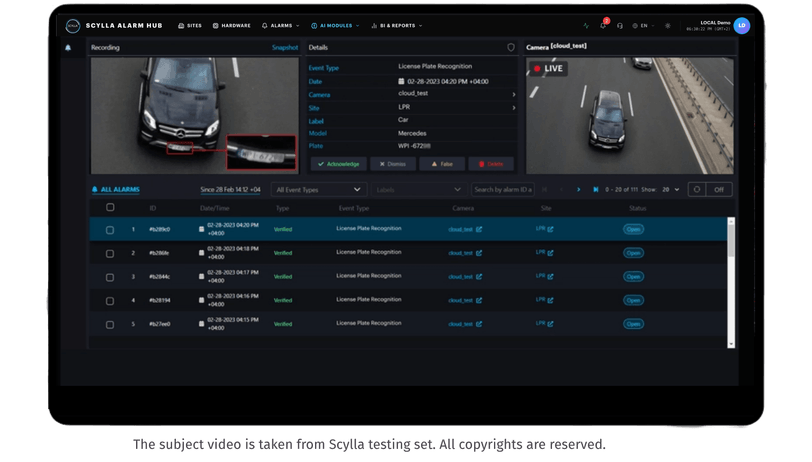812x462 pixels.
Task: Click Open status badge for #b28194
Action: (633, 300)
